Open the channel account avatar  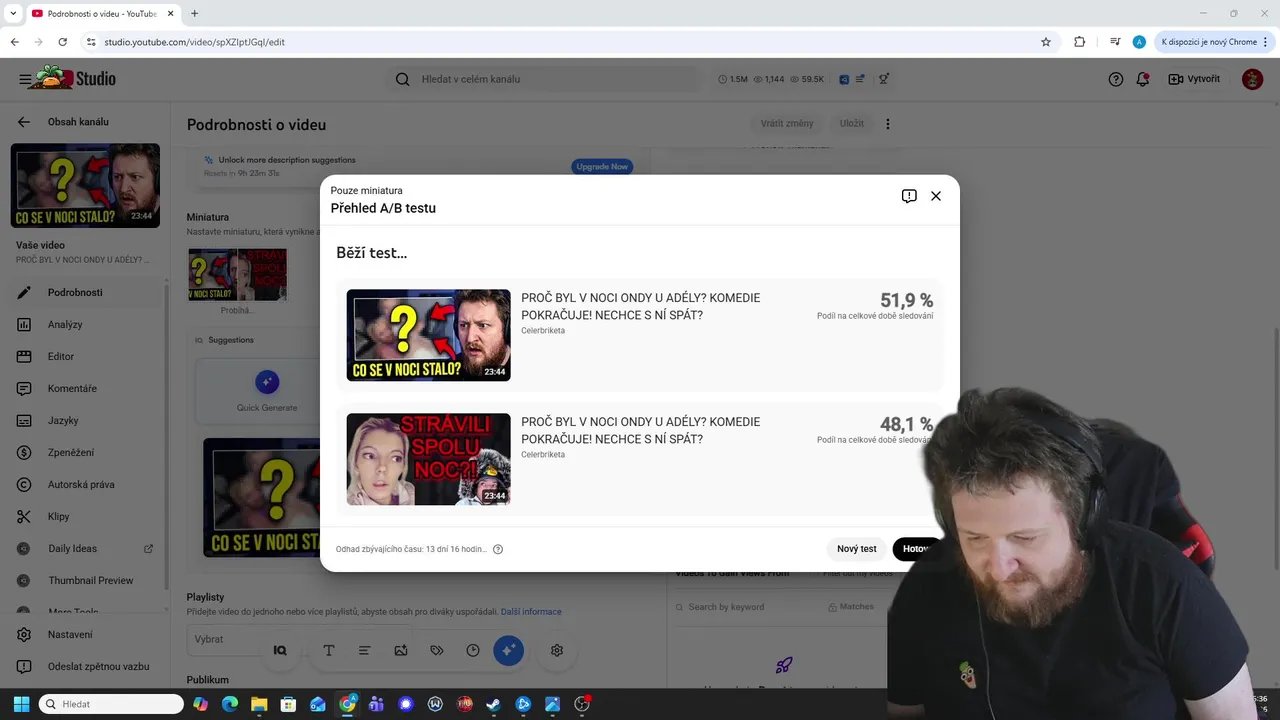click(1252, 79)
